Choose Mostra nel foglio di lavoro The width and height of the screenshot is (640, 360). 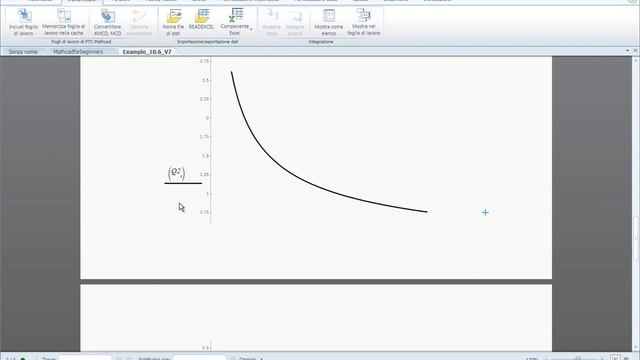(x=364, y=22)
